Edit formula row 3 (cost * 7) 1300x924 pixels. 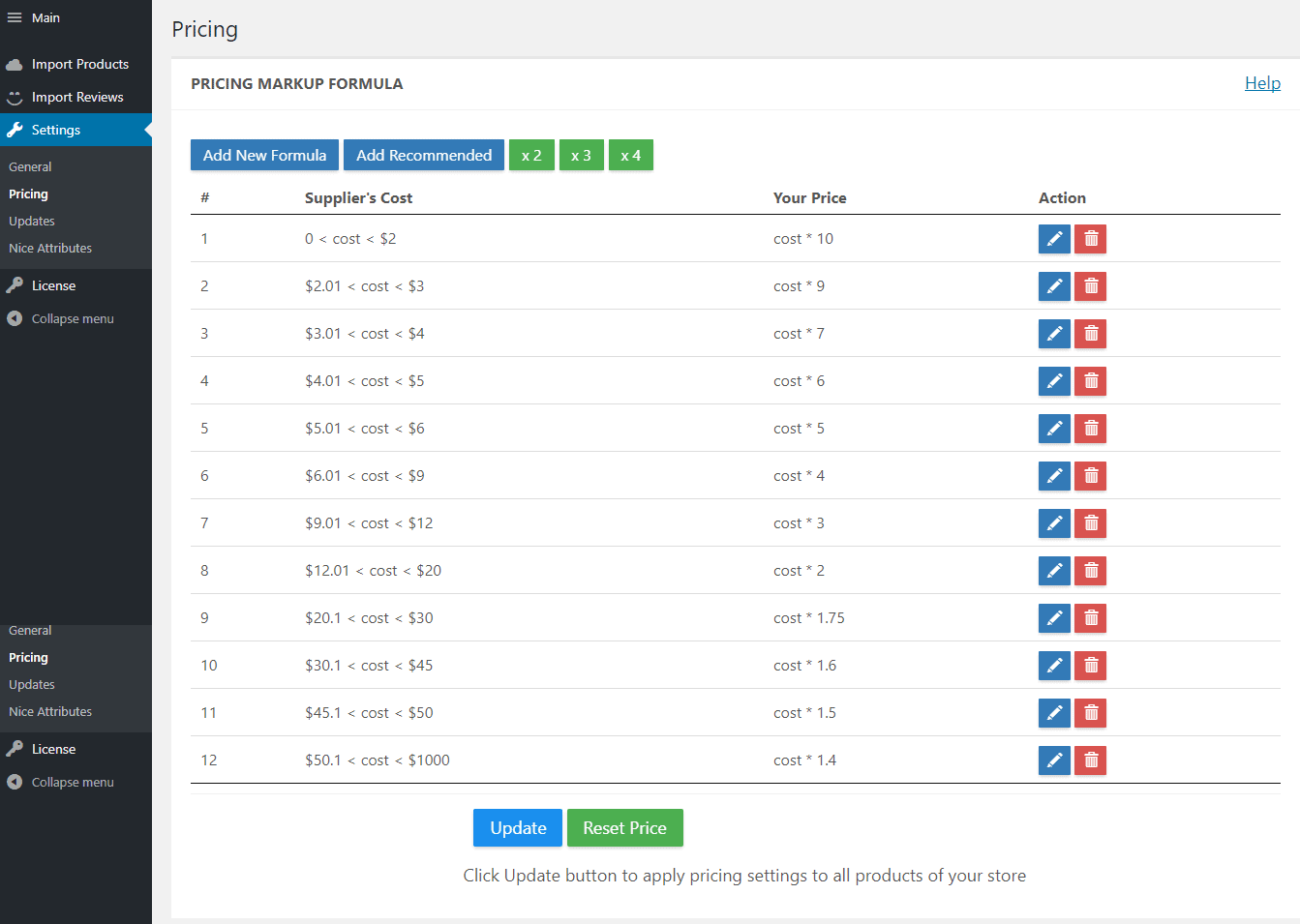1054,334
